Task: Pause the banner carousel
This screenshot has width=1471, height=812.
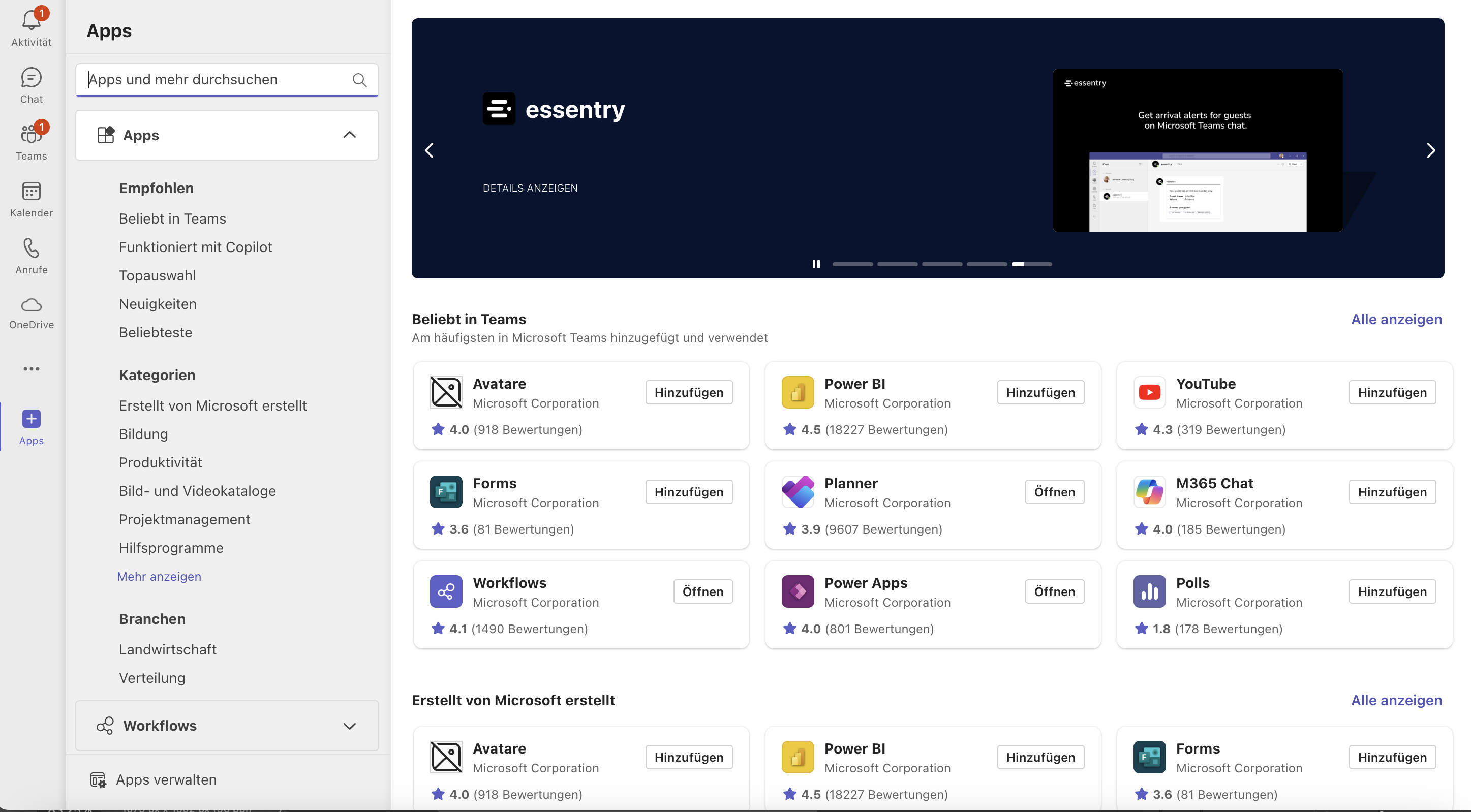Action: tap(816, 264)
